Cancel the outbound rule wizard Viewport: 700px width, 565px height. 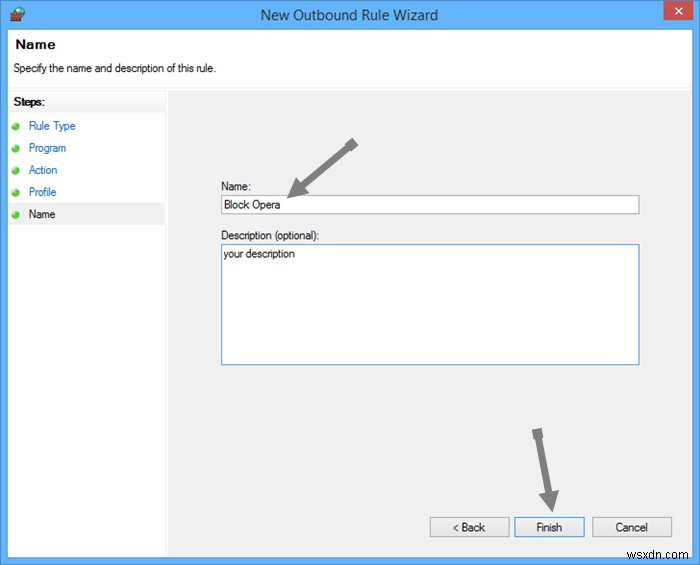pyautogui.click(x=632, y=527)
